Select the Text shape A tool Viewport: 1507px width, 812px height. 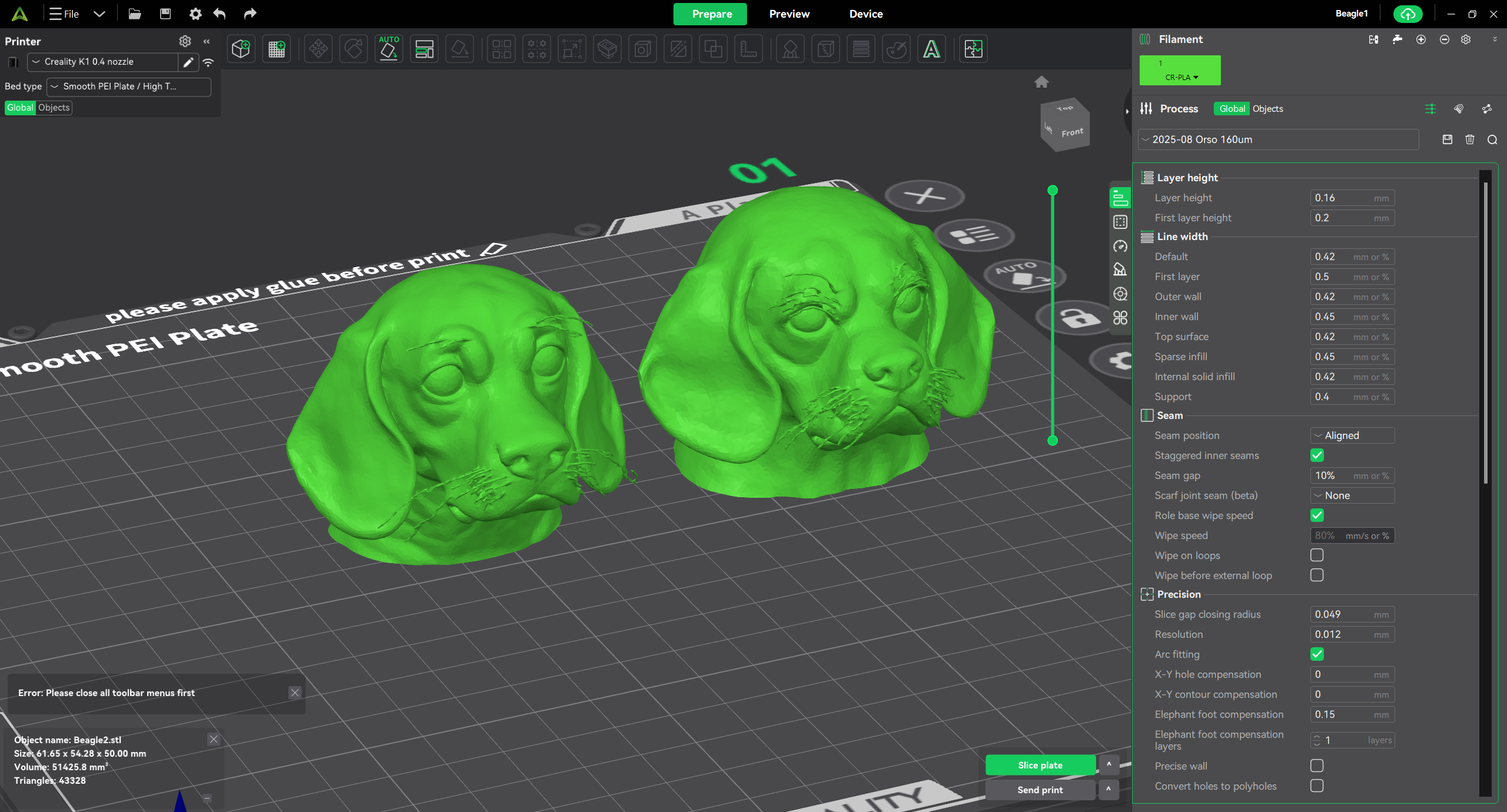tap(932, 49)
